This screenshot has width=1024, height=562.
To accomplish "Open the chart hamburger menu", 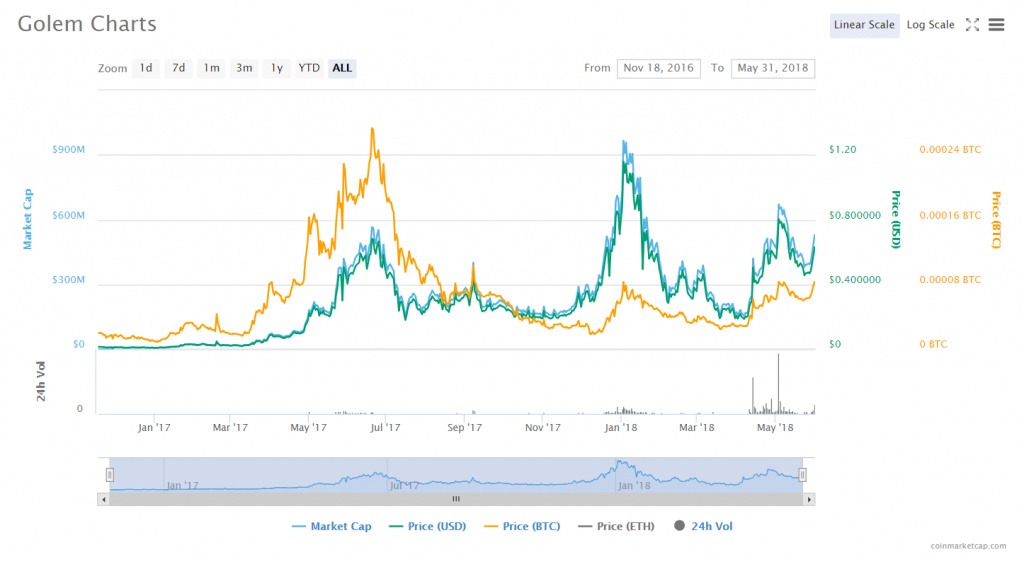I will click(x=996, y=25).
